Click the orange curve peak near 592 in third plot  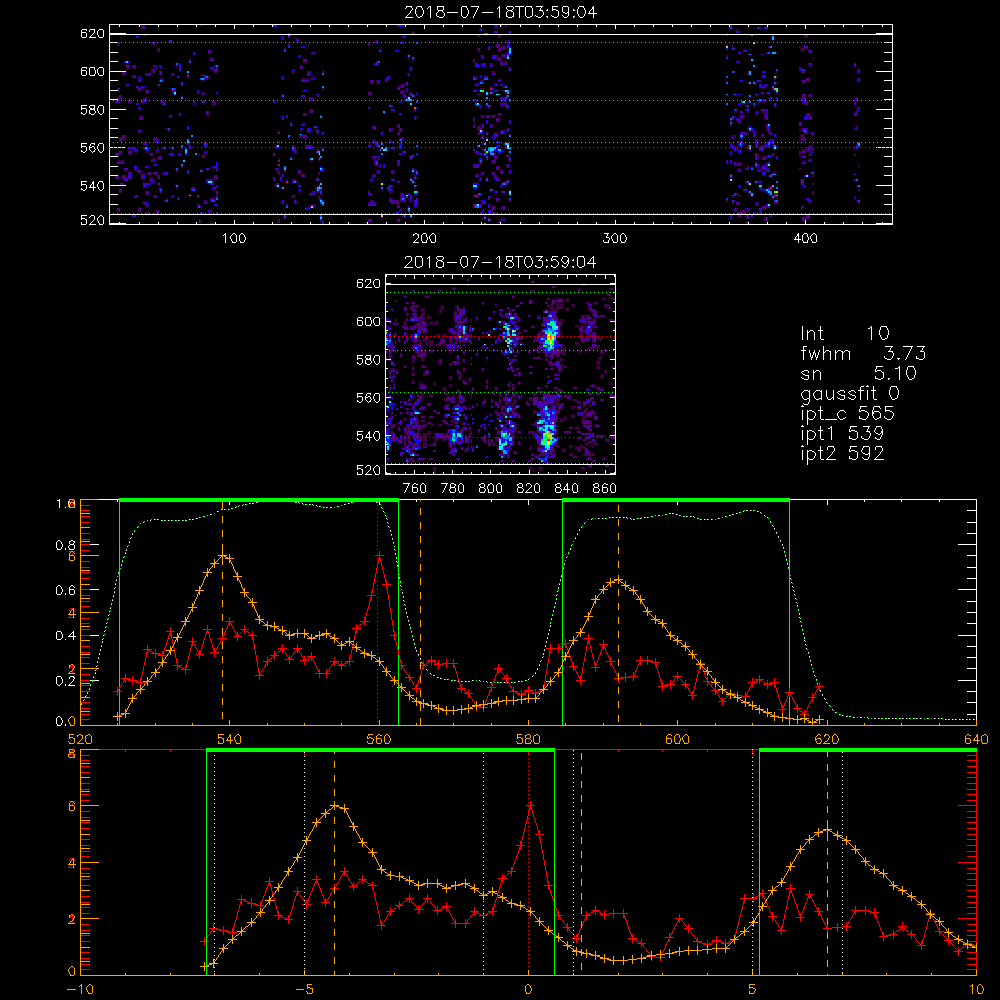[618, 580]
